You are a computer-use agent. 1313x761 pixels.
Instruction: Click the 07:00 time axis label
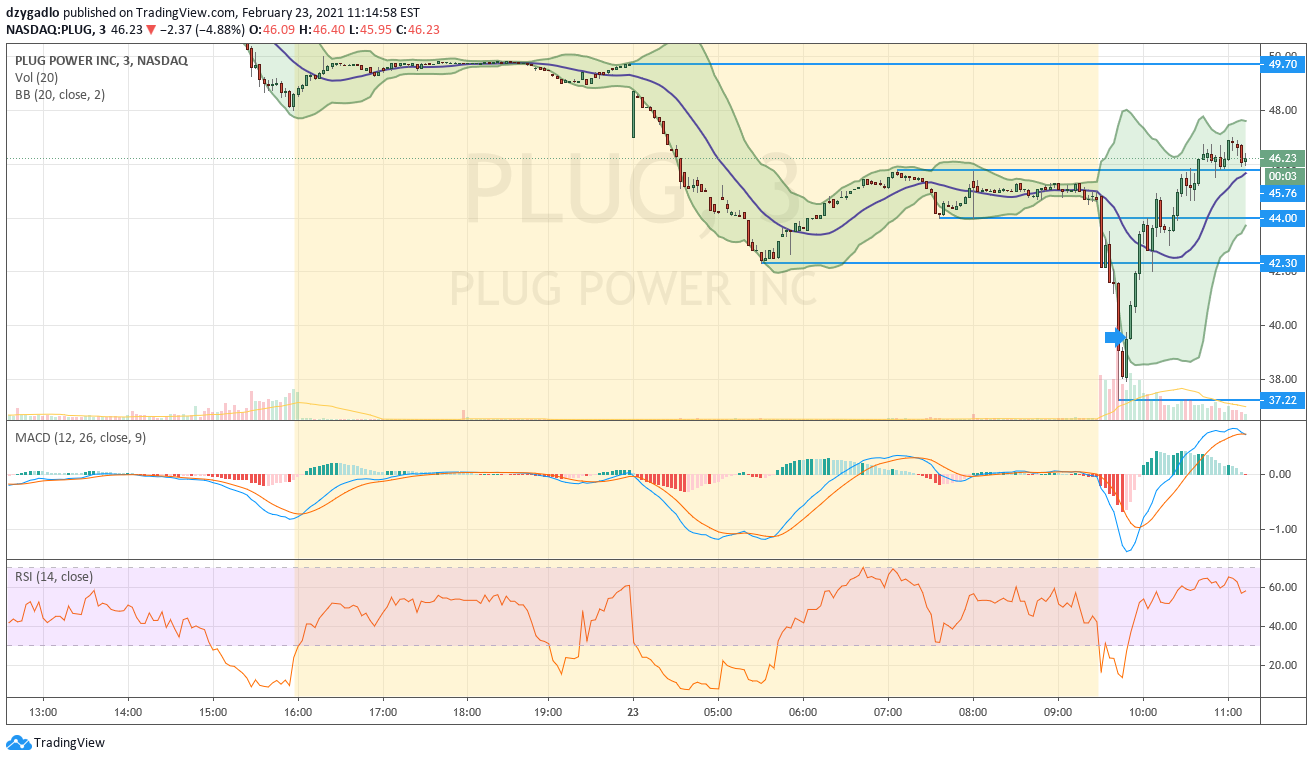[x=888, y=712]
